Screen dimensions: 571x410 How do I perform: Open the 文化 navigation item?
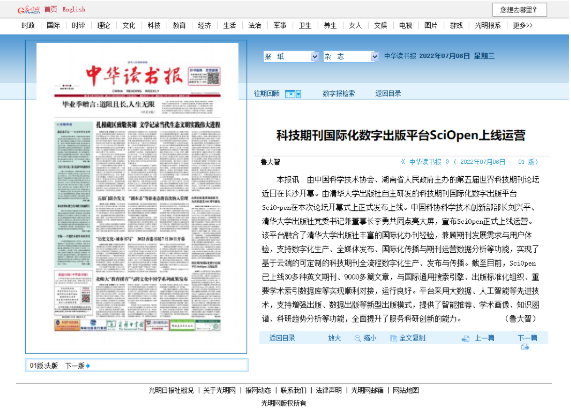[x=129, y=25]
